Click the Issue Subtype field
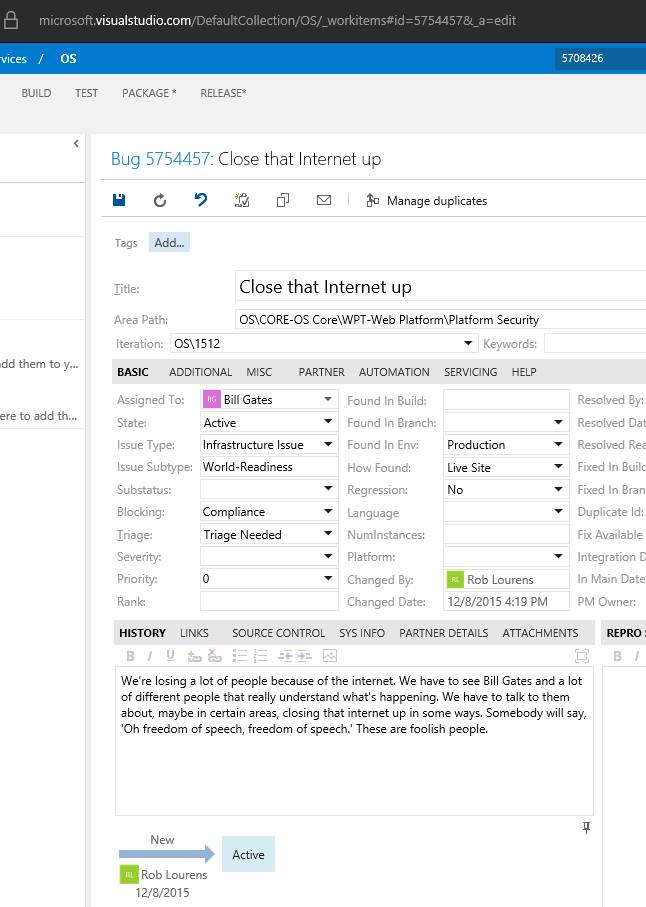 coord(269,467)
